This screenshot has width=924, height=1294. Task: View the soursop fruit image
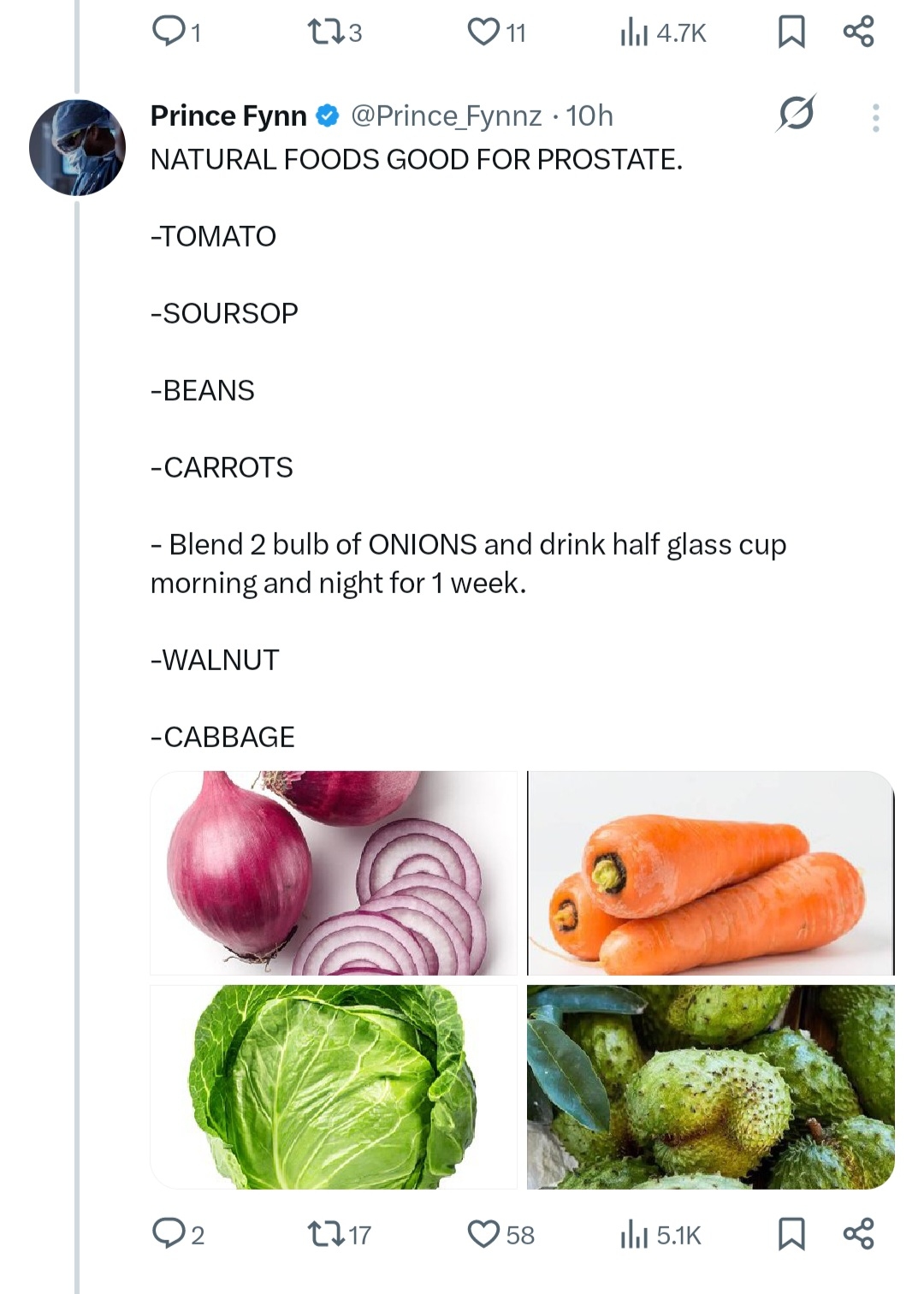pos(710,1086)
